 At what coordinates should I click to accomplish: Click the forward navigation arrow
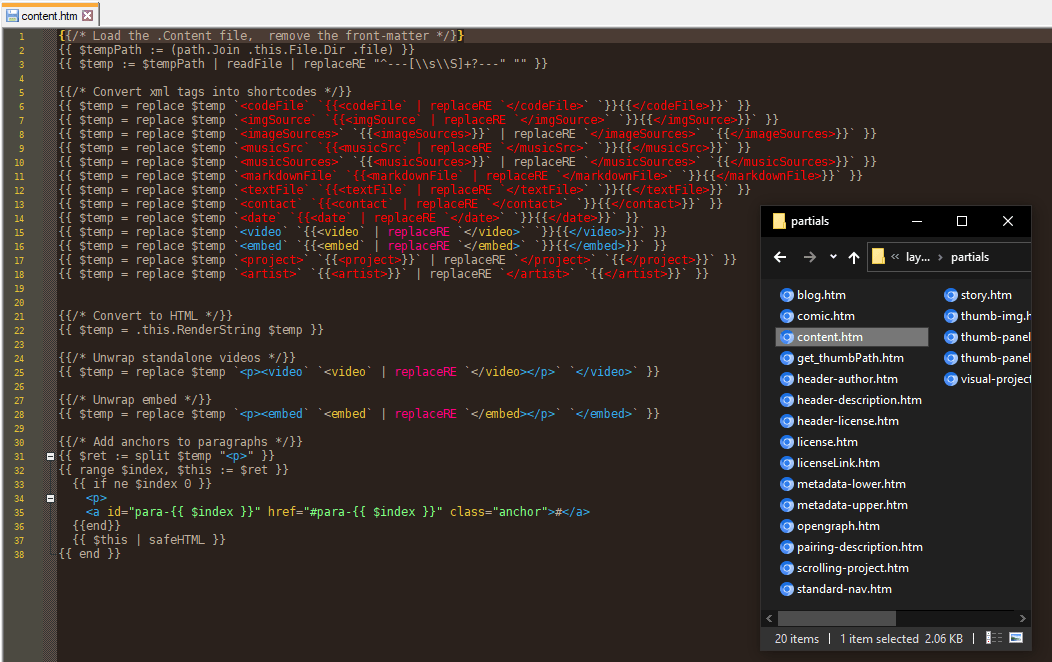pos(809,257)
